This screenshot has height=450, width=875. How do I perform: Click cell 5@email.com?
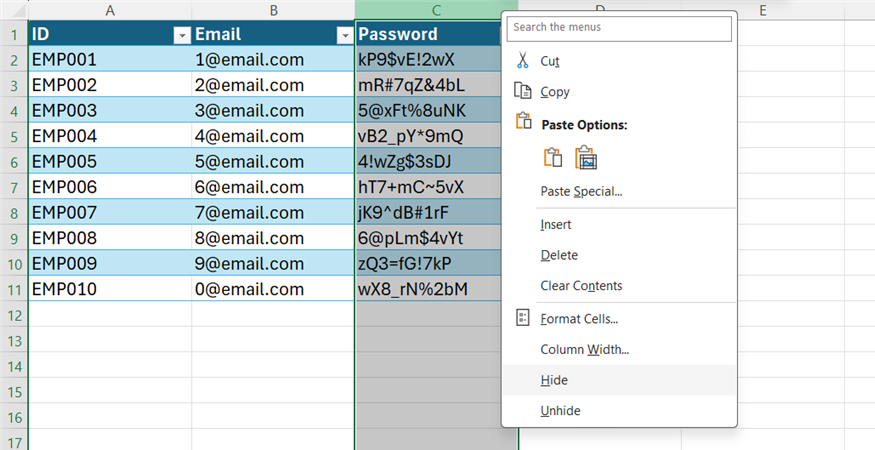click(x=273, y=161)
